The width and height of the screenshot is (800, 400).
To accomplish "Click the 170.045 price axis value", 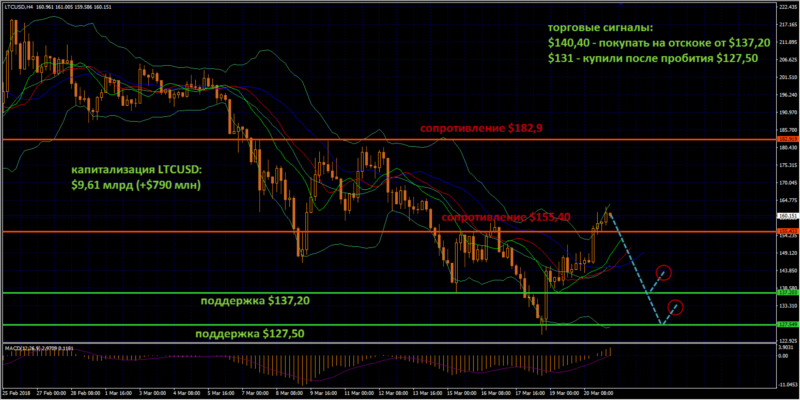I will (786, 183).
